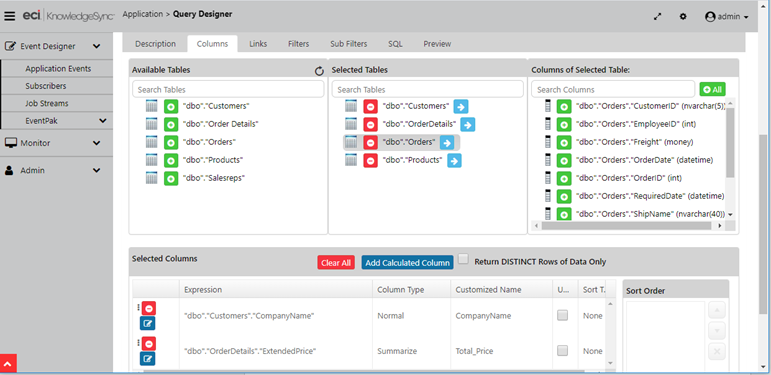This screenshot has height=375, width=771.
Task: Show columns arrow for "dbo"."OrderDetails"
Action: coord(468,125)
